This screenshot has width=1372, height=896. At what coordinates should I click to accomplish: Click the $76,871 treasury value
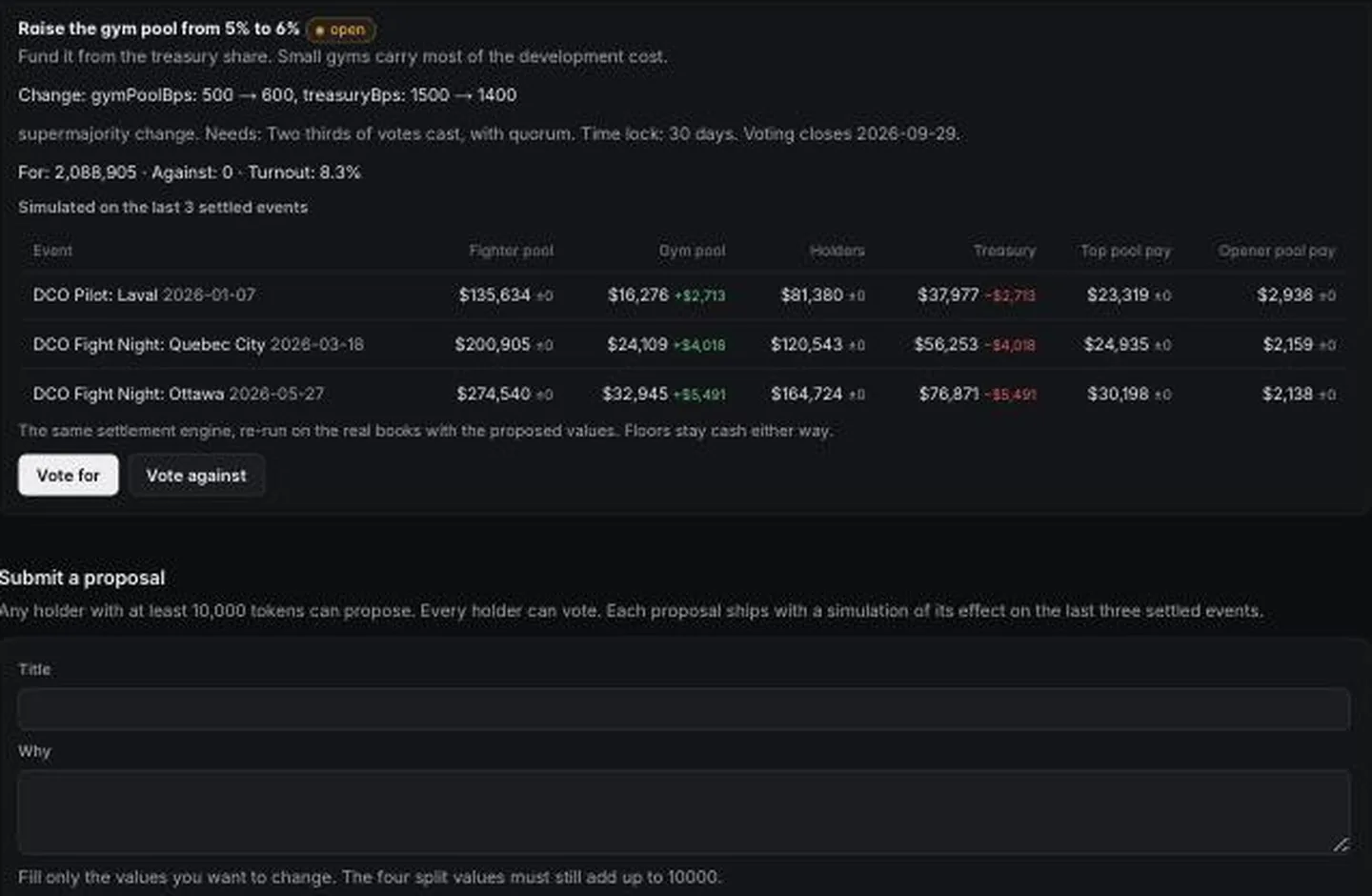coord(949,394)
